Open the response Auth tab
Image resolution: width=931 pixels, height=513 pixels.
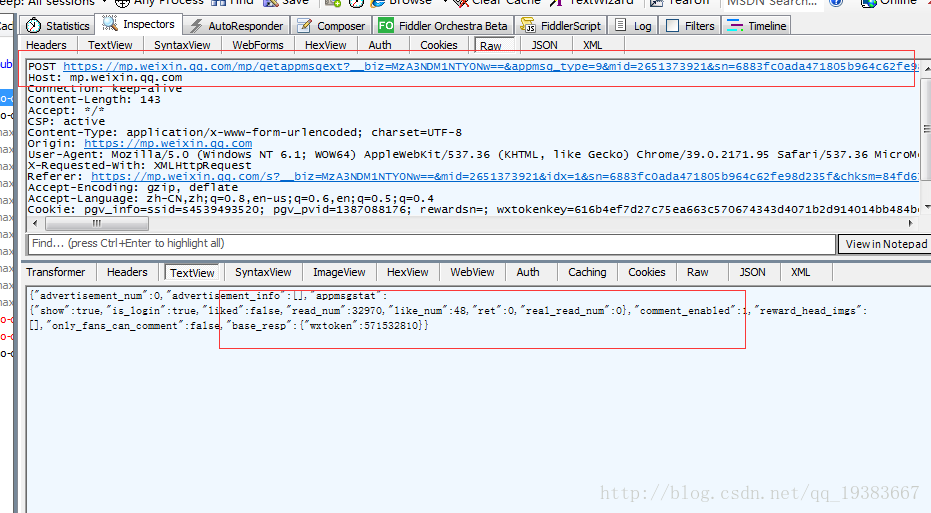[x=528, y=272]
